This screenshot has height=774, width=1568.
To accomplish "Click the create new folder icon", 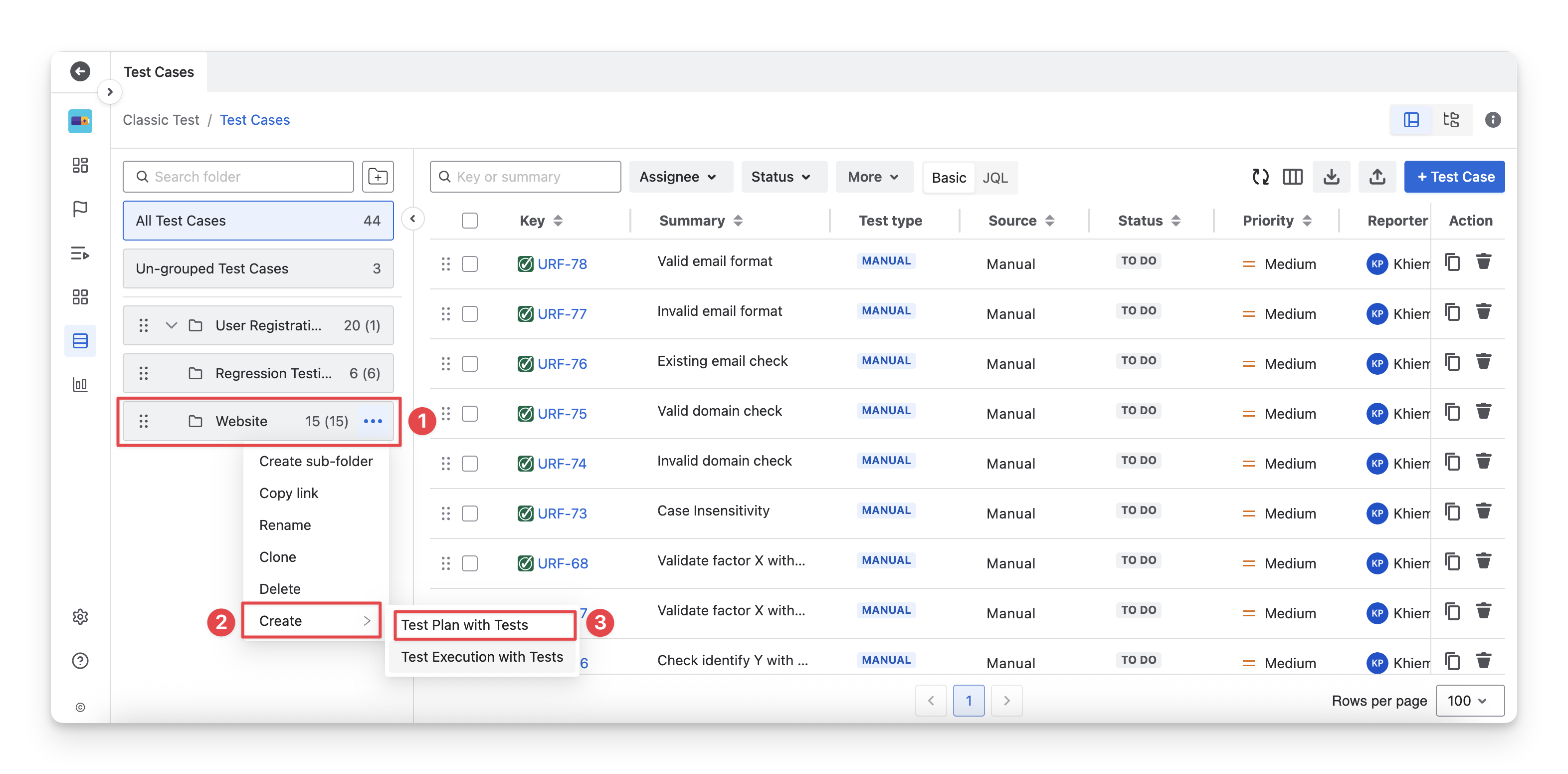I will click(378, 177).
